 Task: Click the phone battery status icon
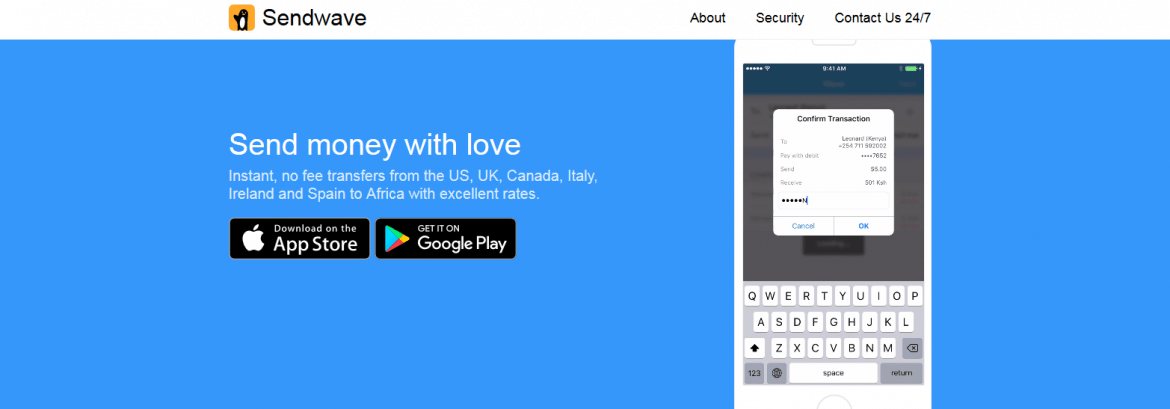point(910,68)
